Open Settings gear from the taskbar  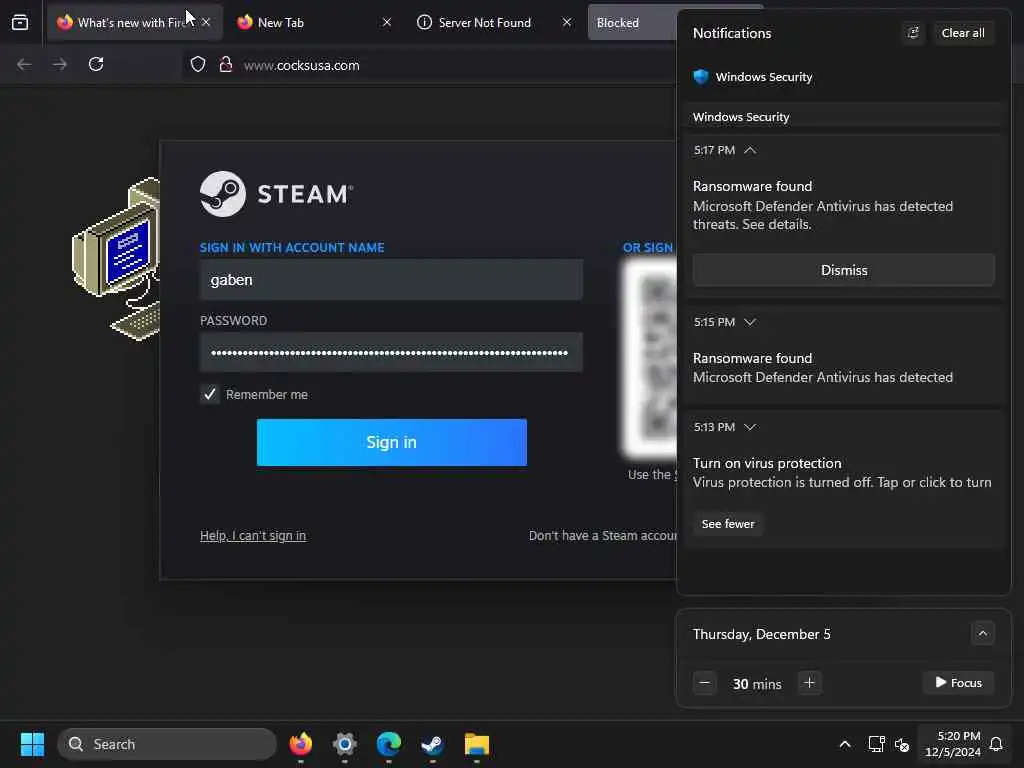[x=345, y=744]
